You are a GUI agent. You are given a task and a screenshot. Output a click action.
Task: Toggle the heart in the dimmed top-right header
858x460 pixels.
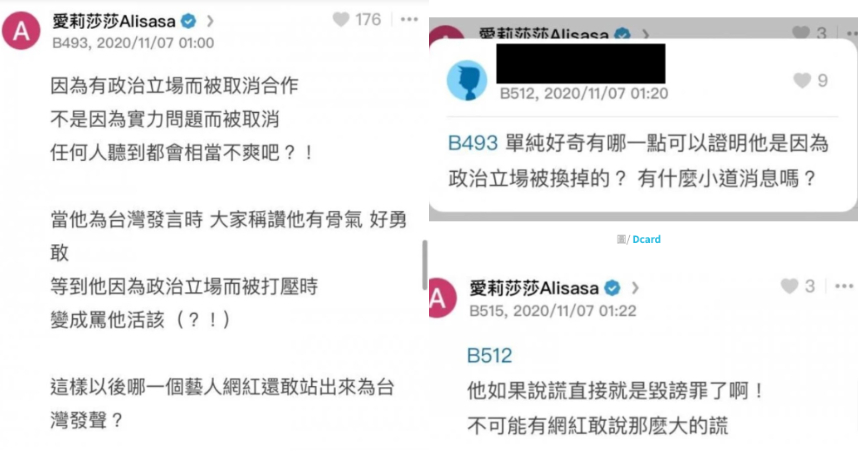(801, 33)
